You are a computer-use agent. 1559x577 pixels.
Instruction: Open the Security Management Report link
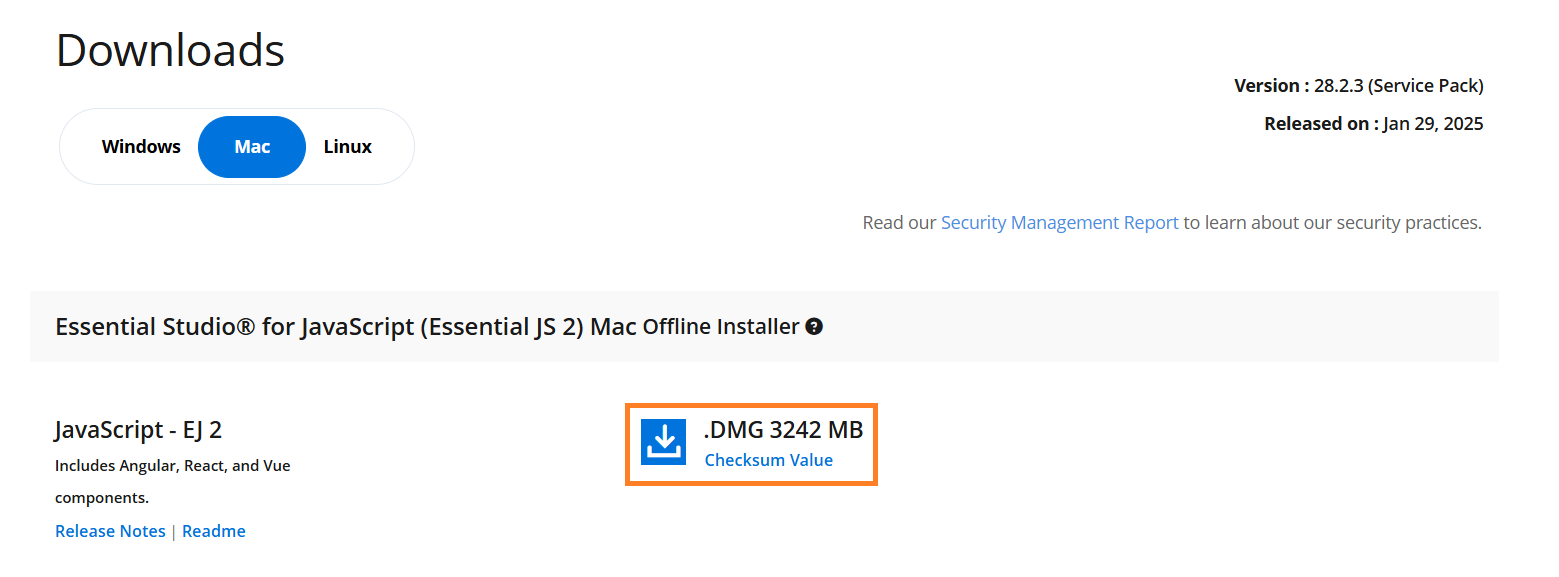tap(1059, 223)
